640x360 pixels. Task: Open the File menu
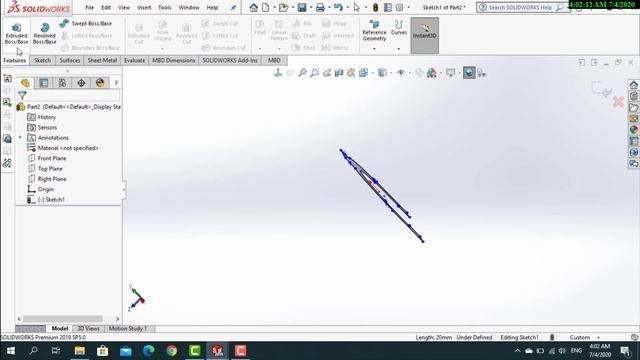coord(89,7)
